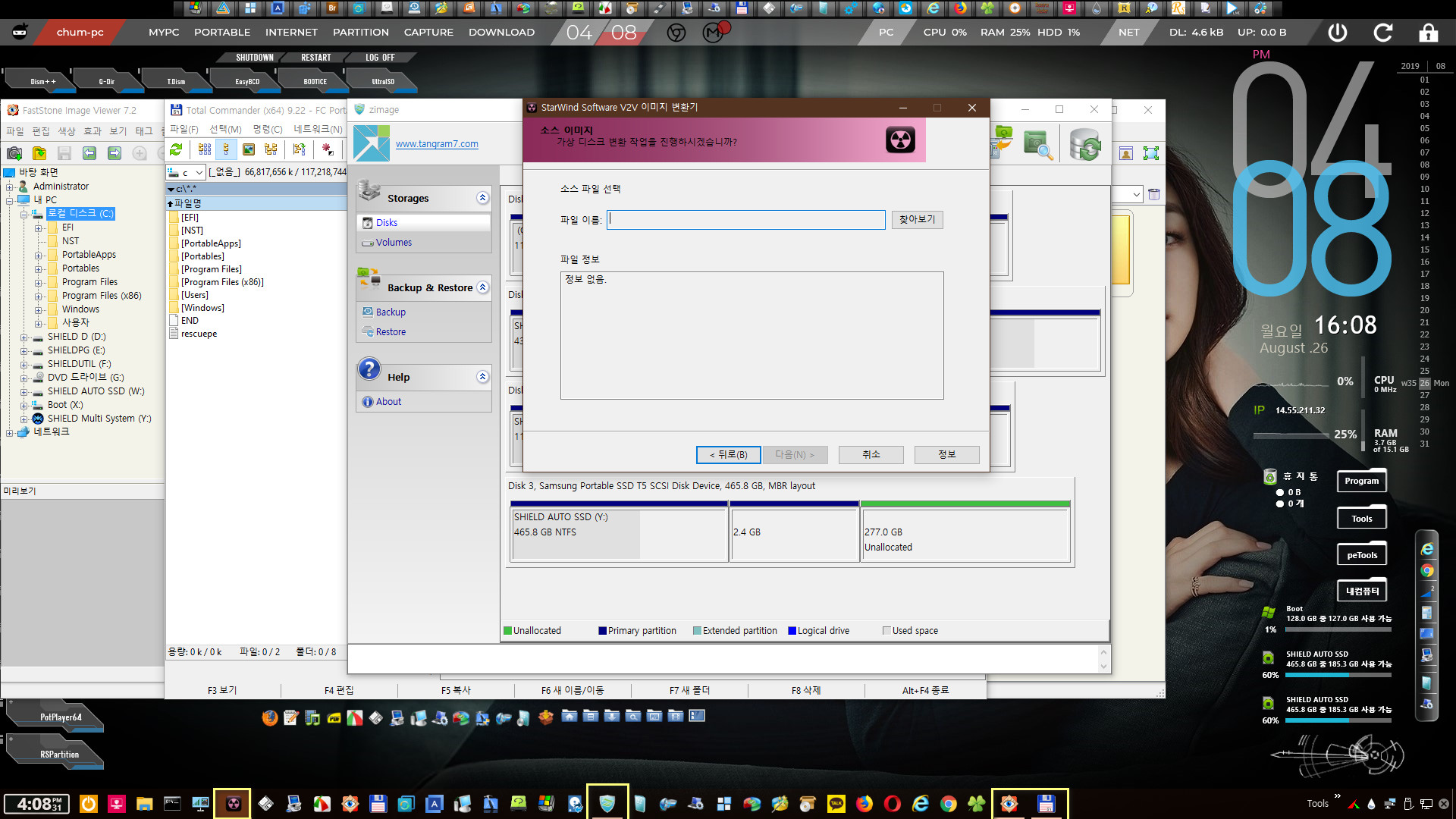Click F5 복사 button in Total Commander
This screenshot has height=819, width=1456.
pos(456,691)
